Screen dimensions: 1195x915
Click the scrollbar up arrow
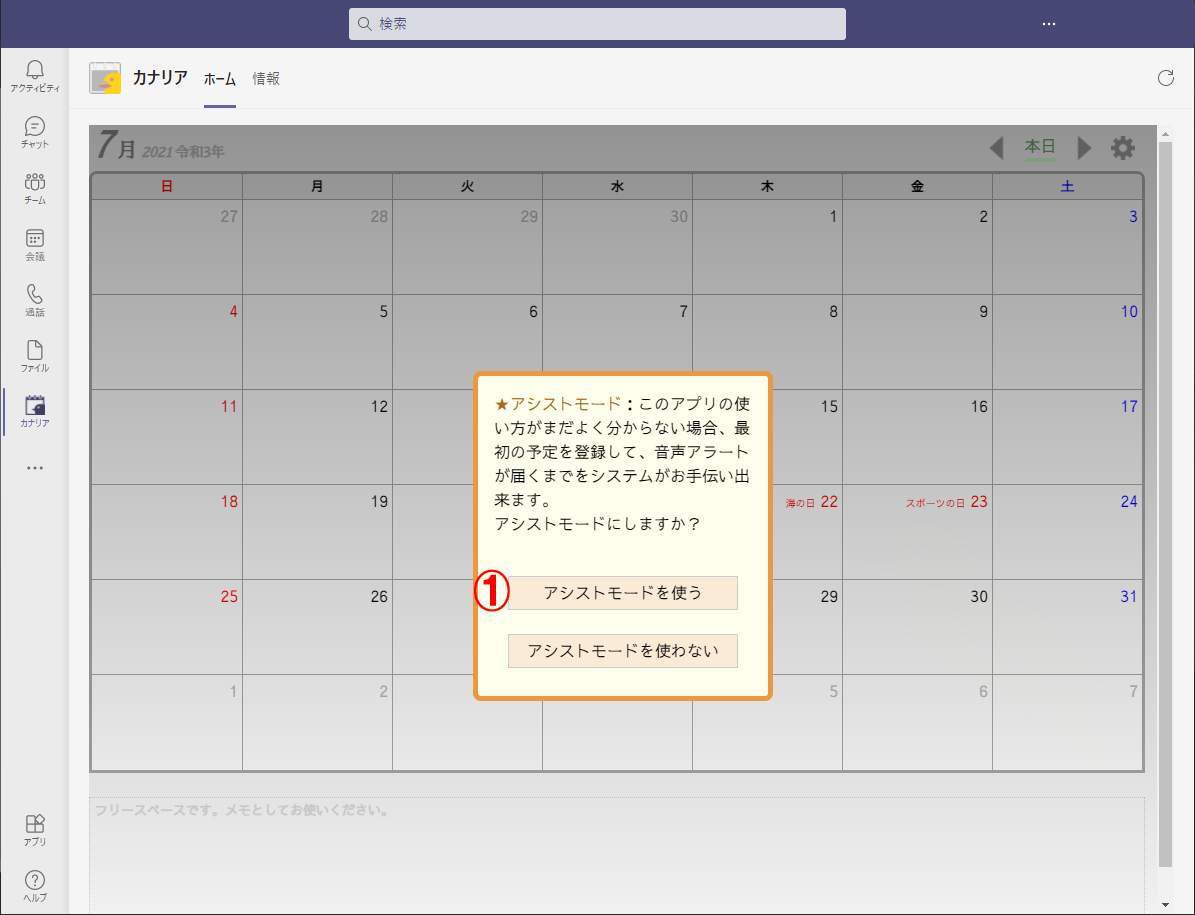click(x=1165, y=135)
